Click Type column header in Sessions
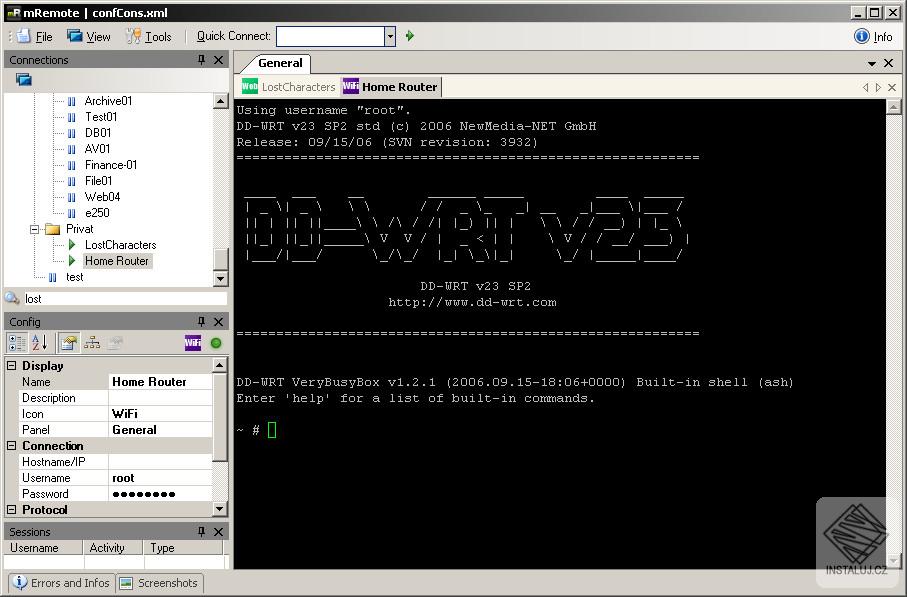Screen dimensions: 907x597 click(x=183, y=548)
